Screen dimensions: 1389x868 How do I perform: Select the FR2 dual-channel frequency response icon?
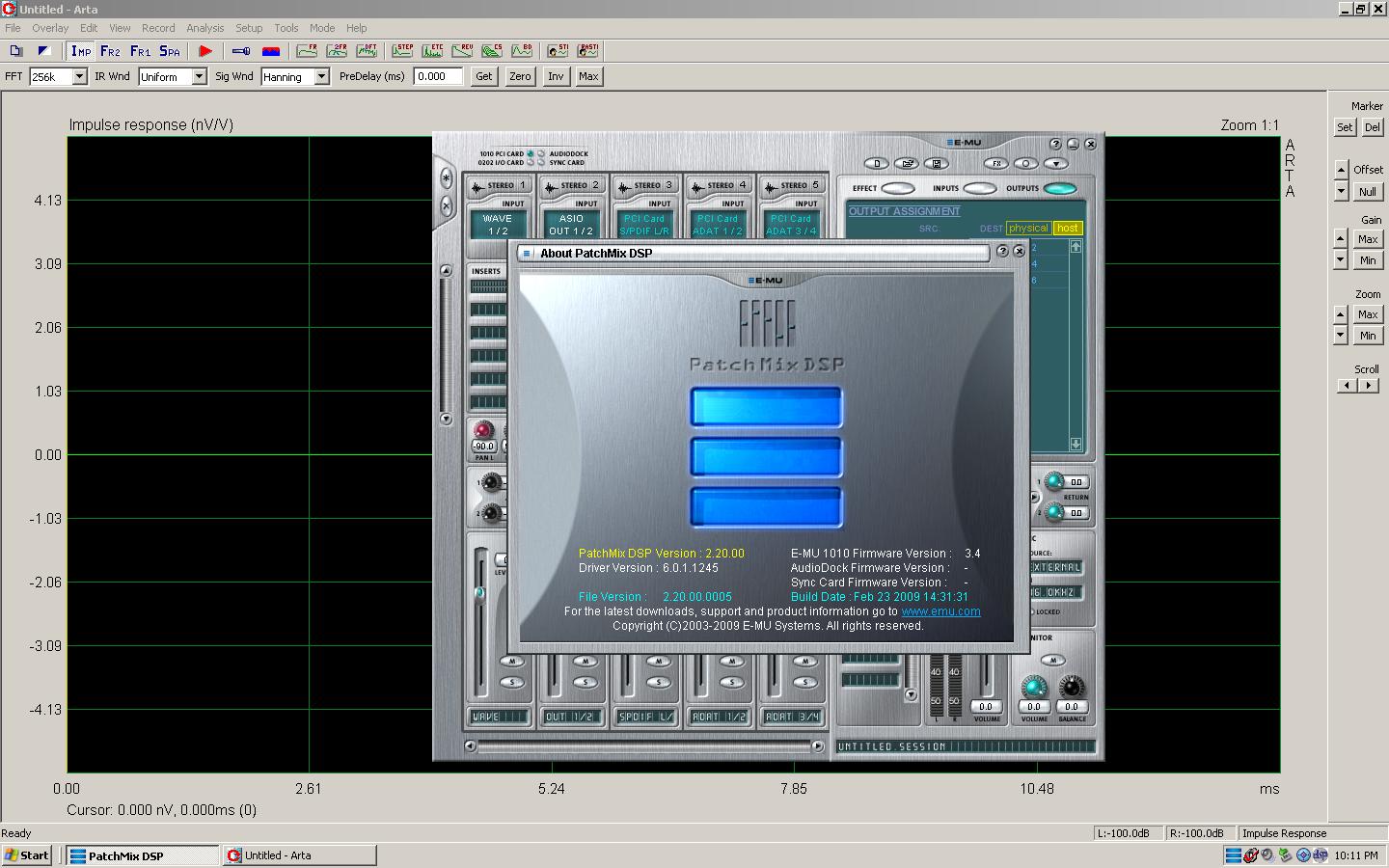[x=110, y=51]
